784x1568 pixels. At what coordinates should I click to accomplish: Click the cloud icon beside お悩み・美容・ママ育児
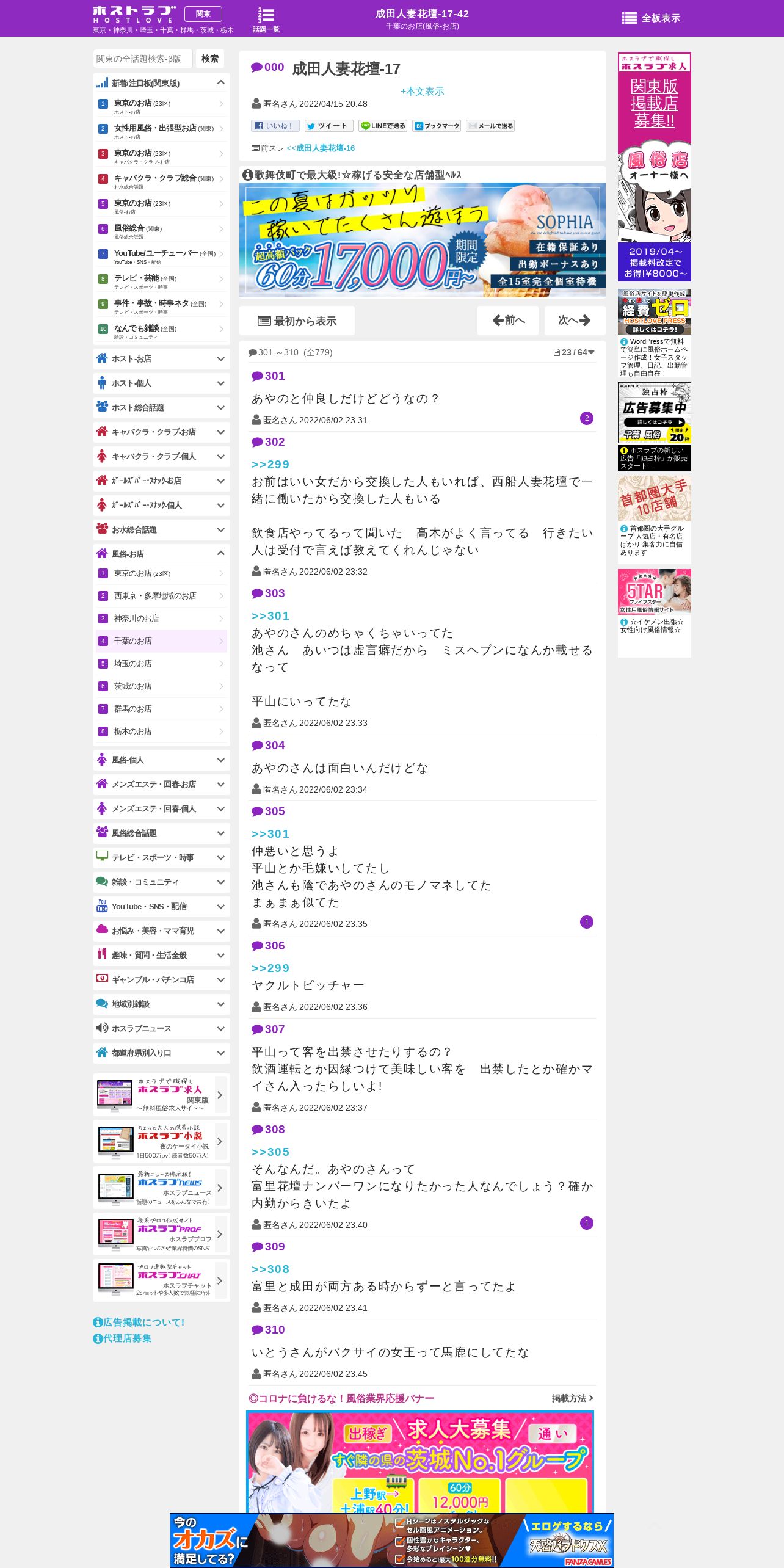[x=102, y=929]
